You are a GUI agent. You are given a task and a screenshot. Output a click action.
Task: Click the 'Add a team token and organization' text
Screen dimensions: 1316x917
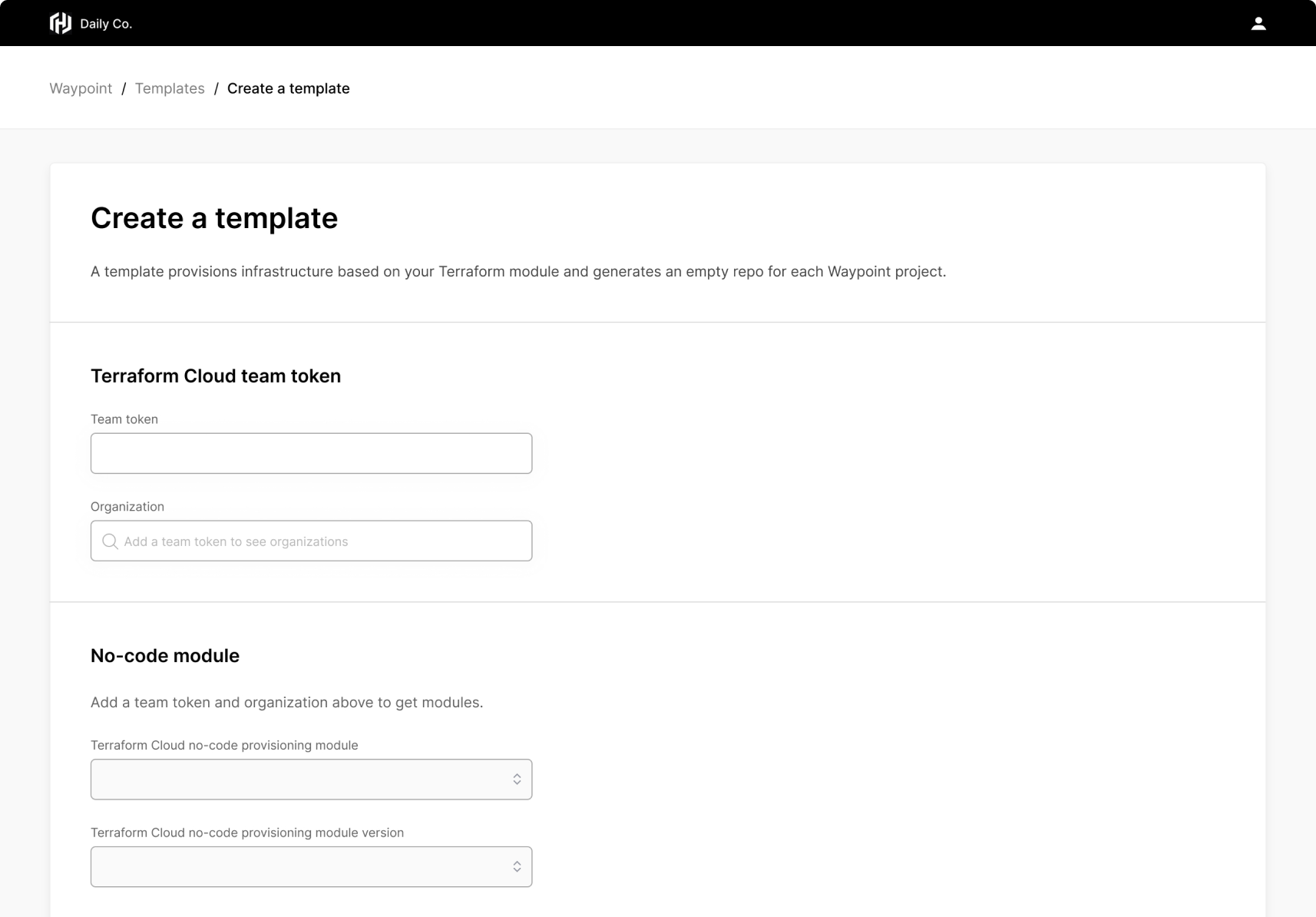[286, 703]
